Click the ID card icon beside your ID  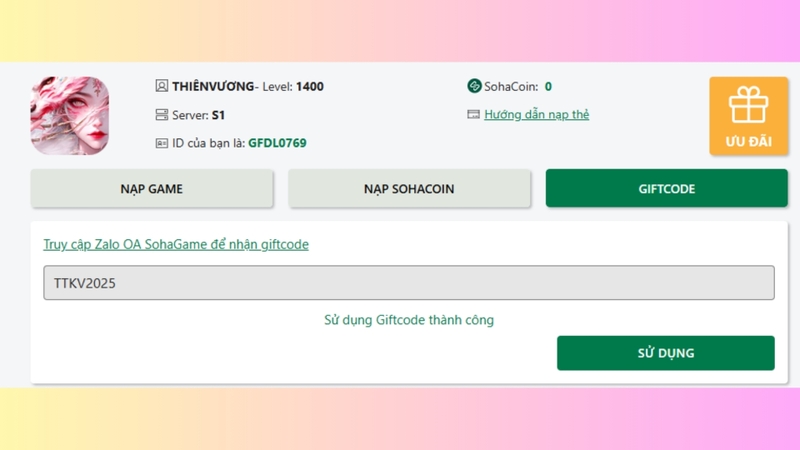pos(162,143)
